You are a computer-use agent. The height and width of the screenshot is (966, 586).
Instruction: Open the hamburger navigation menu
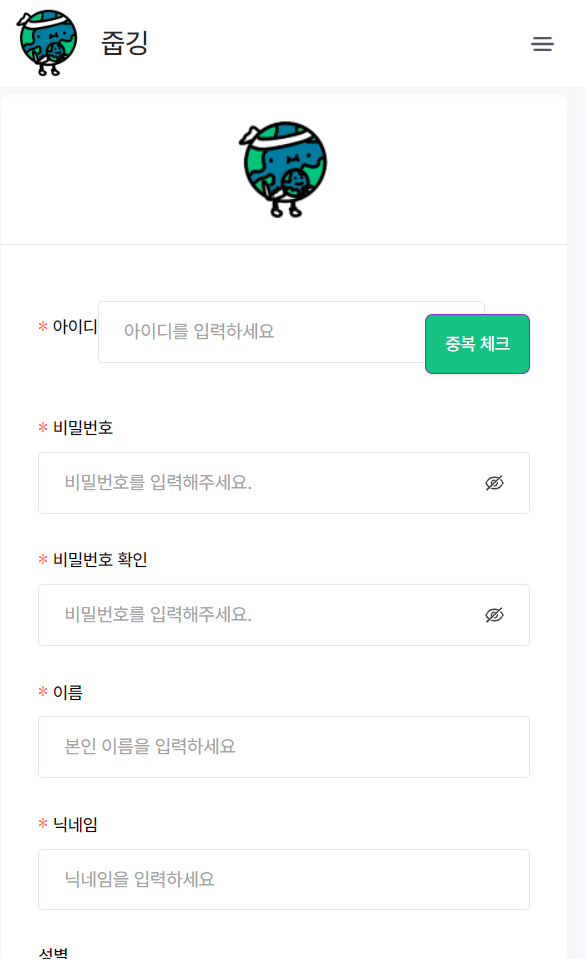point(542,44)
